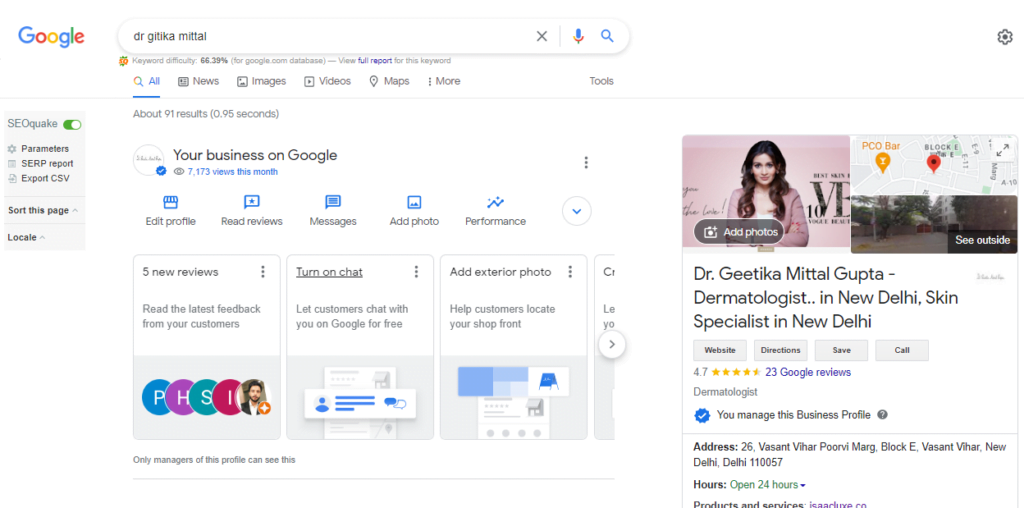Expand Open 24 hours dropdown

[767, 484]
